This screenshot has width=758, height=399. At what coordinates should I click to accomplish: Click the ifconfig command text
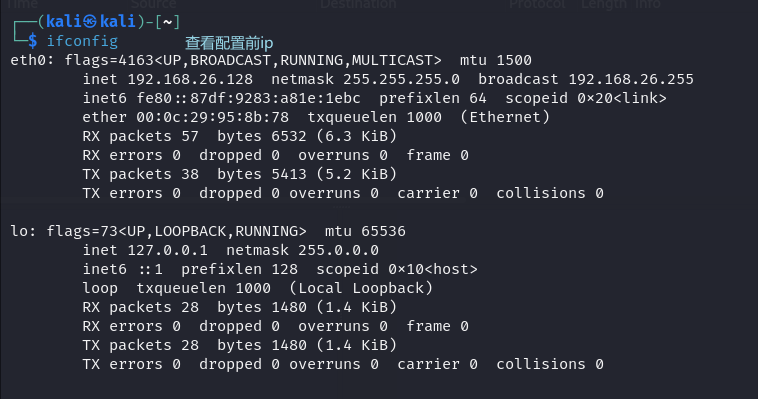coord(82,41)
